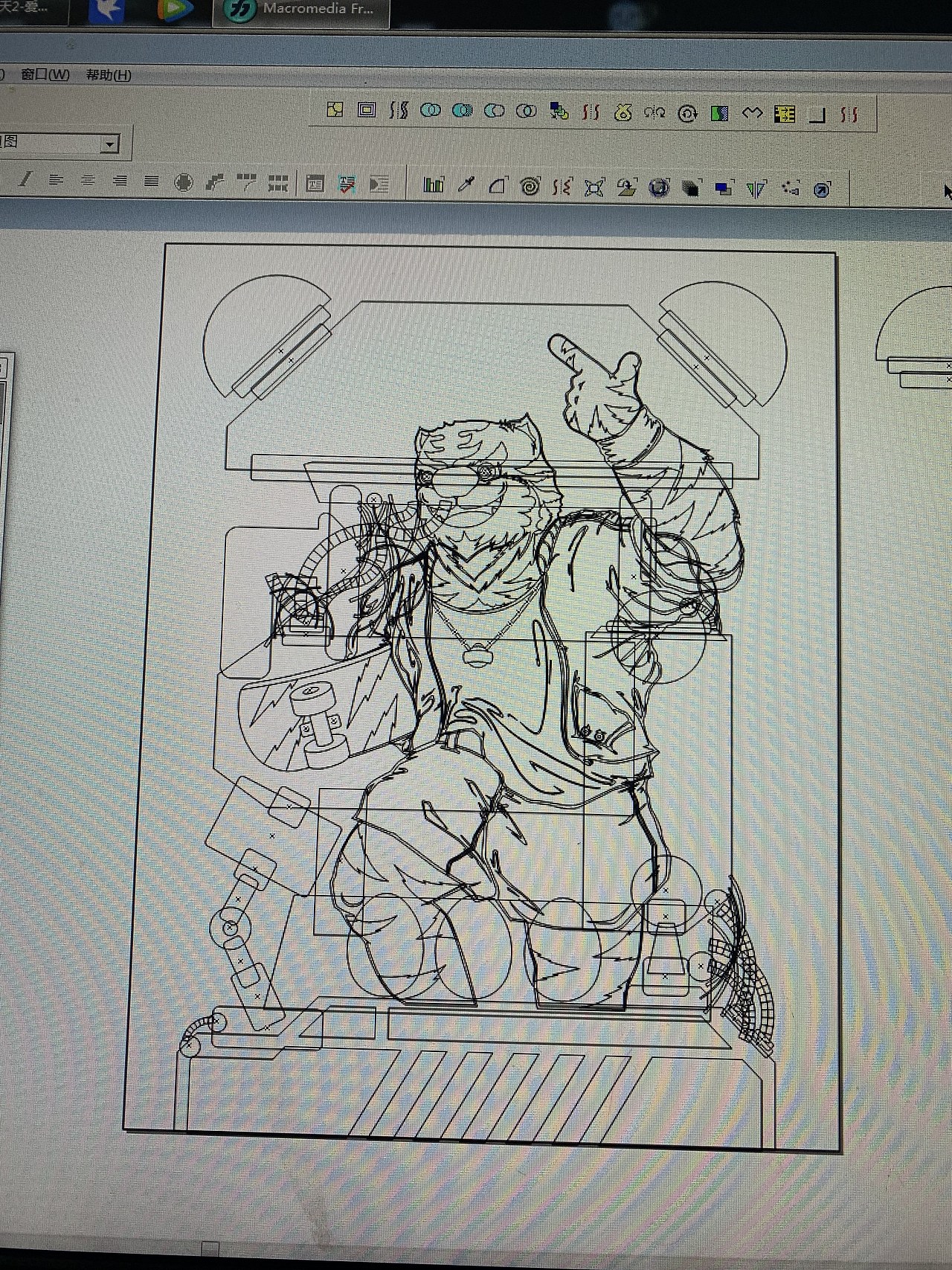Select the Bend tool with four-pointed star shape
The height and width of the screenshot is (1270, 952).
pyautogui.click(x=594, y=187)
